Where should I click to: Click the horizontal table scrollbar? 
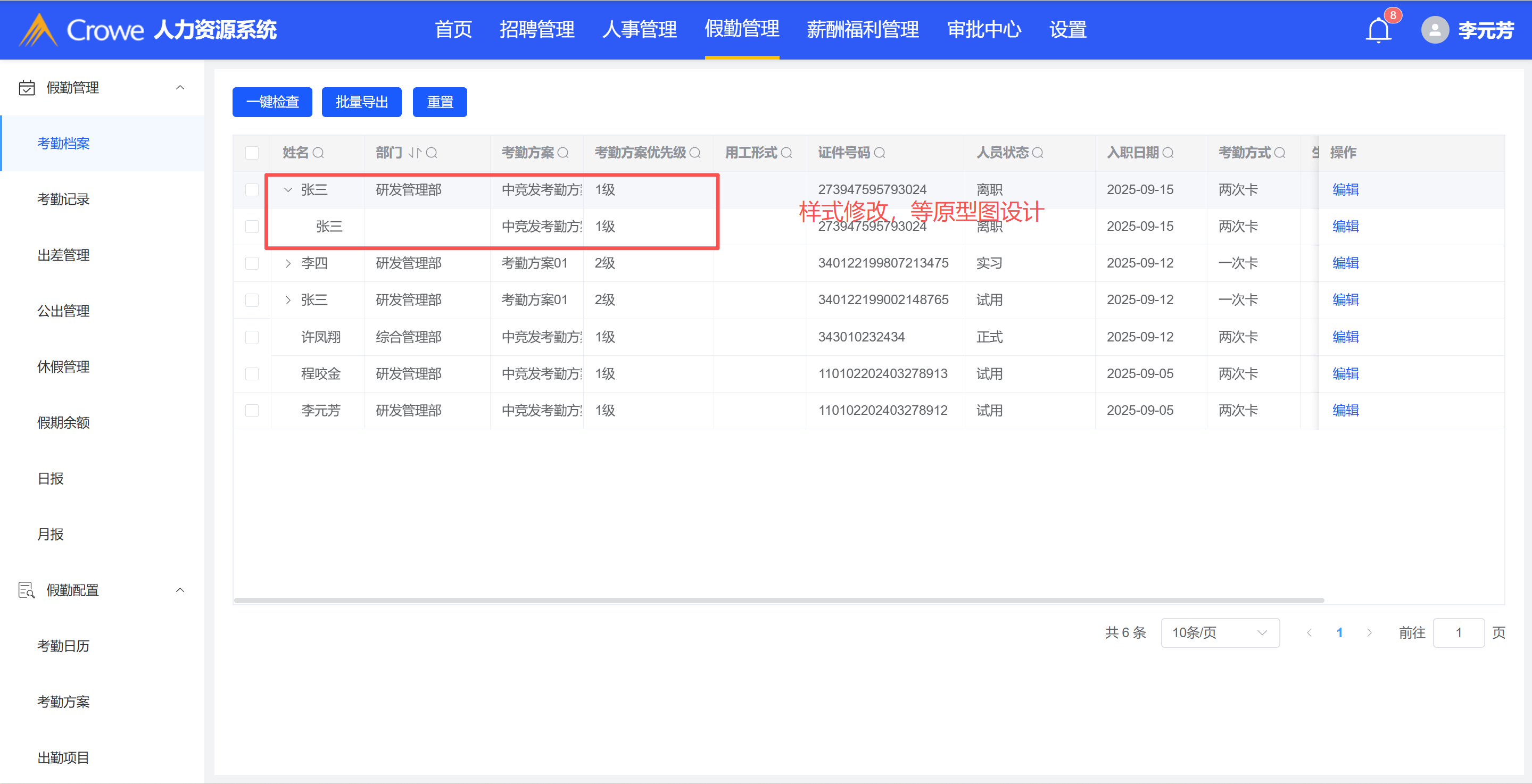779,600
